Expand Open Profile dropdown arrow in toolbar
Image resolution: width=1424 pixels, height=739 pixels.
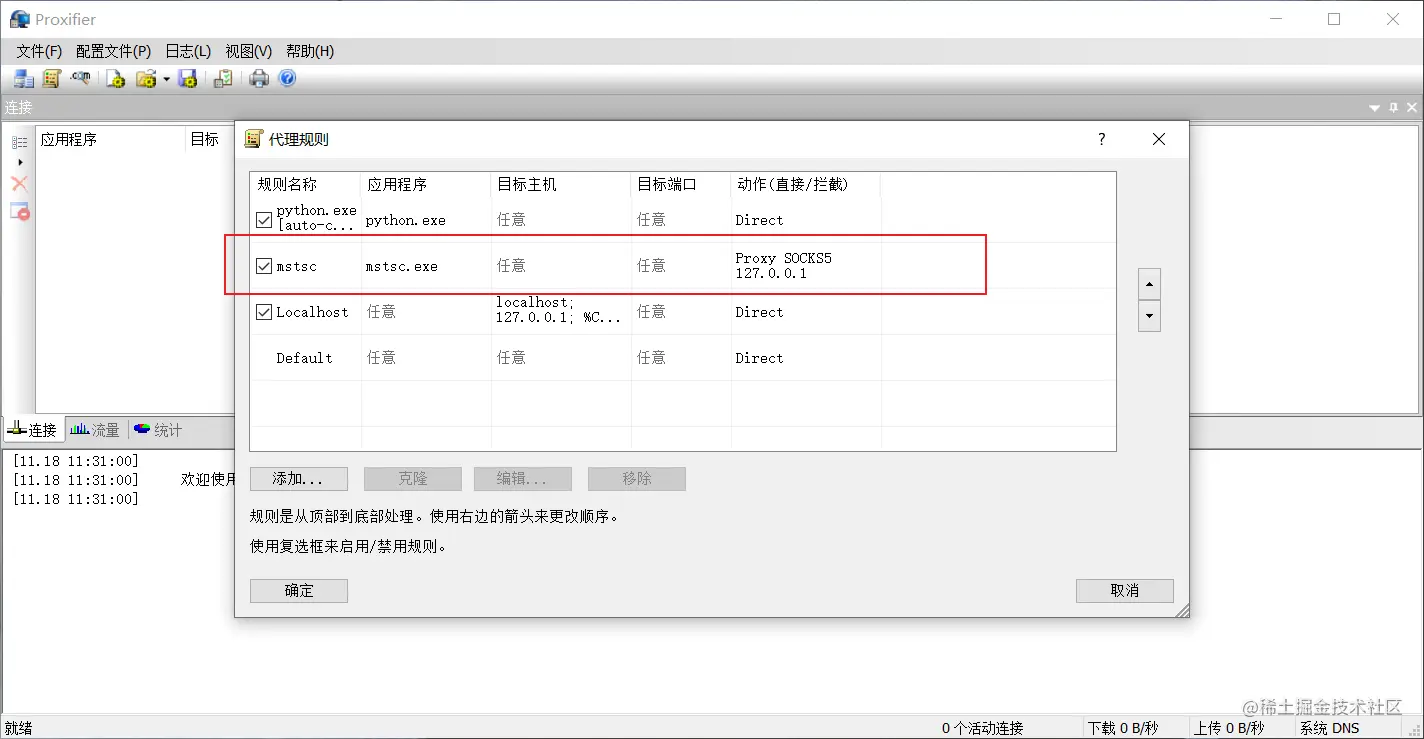[x=166, y=79]
